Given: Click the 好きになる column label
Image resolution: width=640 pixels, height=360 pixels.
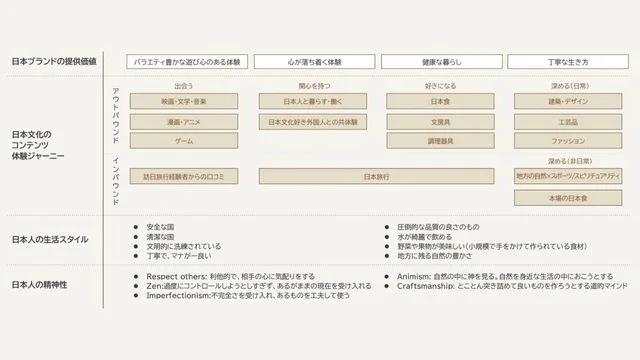Looking at the screenshot, I should 440,86.
